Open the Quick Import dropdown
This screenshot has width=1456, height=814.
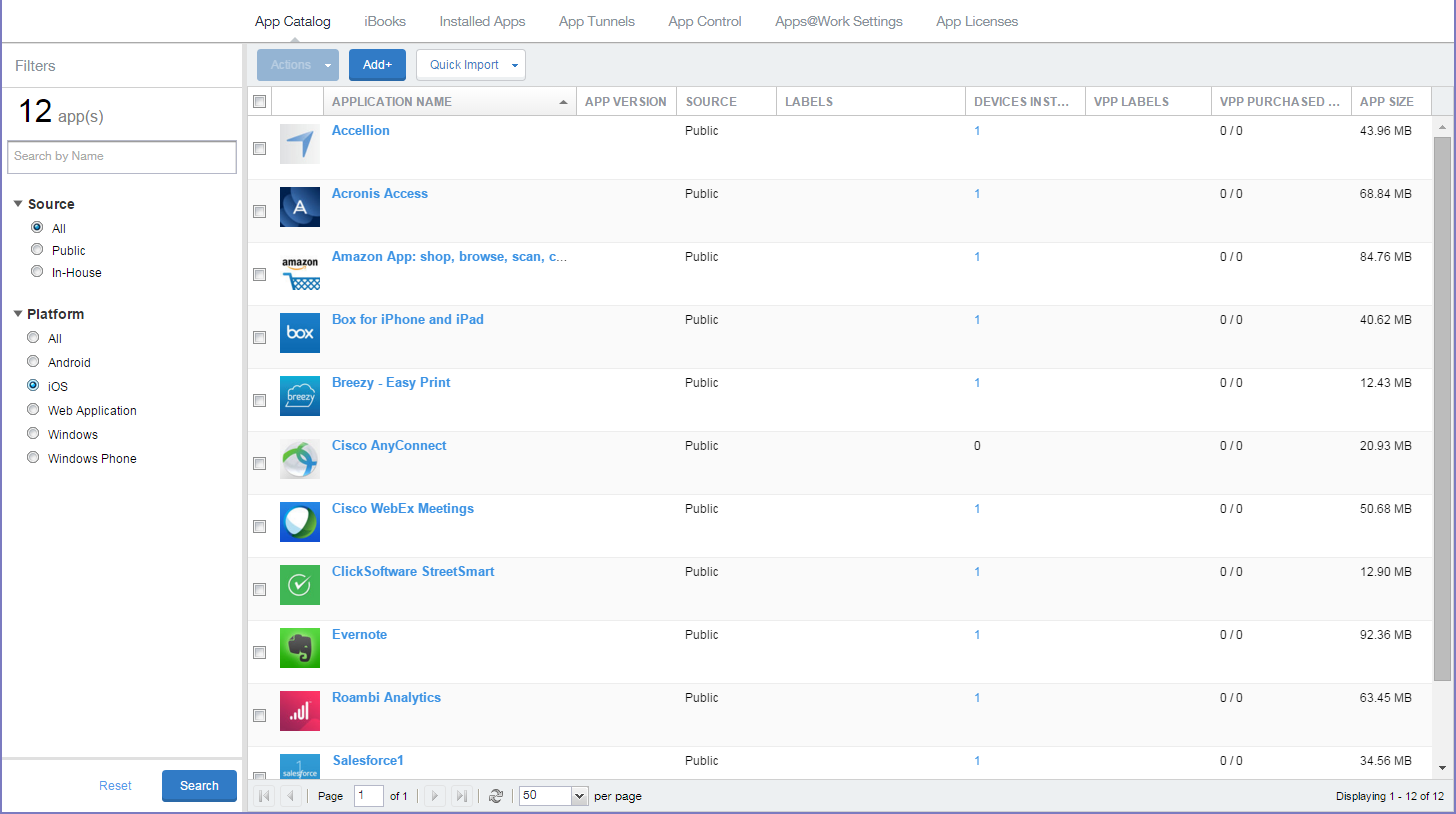click(x=471, y=65)
